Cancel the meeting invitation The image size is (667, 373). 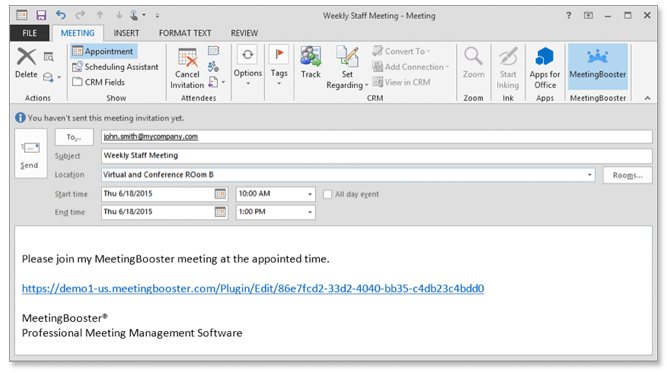click(x=187, y=68)
